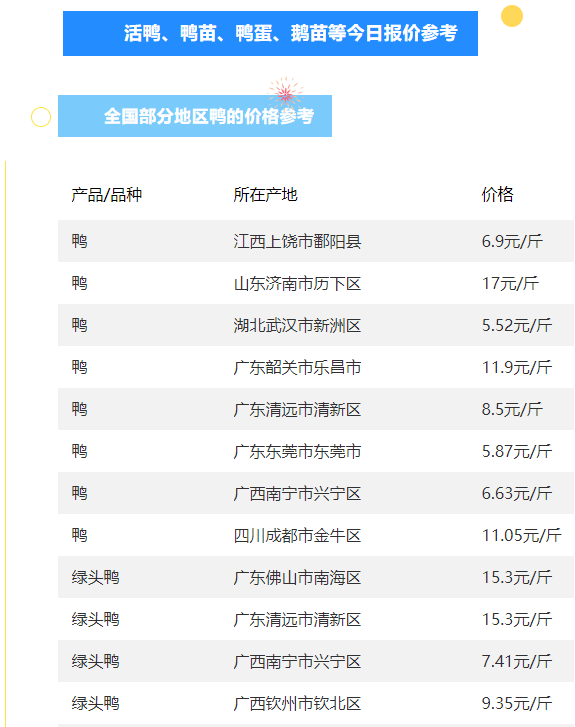Click the 四川成都市金牛区 origin cell
The image size is (575, 727).
pyautogui.click(x=297, y=536)
